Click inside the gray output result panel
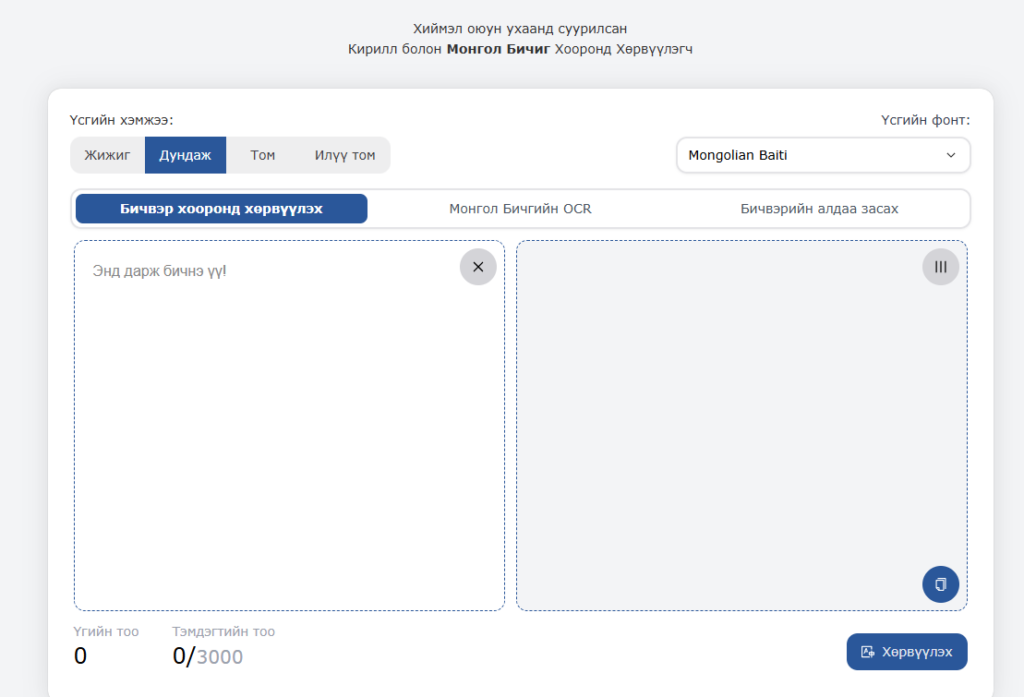Viewport: 1024px width, 697px height. 740,420
